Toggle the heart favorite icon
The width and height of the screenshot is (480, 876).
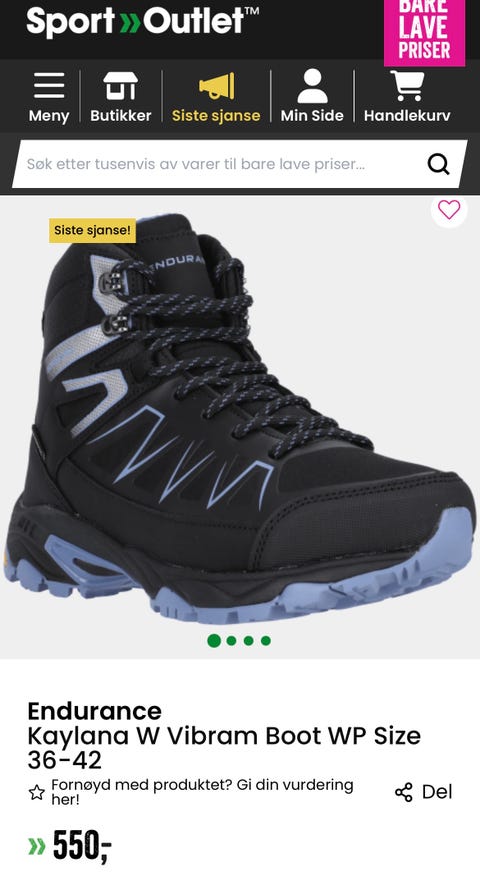coord(449,210)
